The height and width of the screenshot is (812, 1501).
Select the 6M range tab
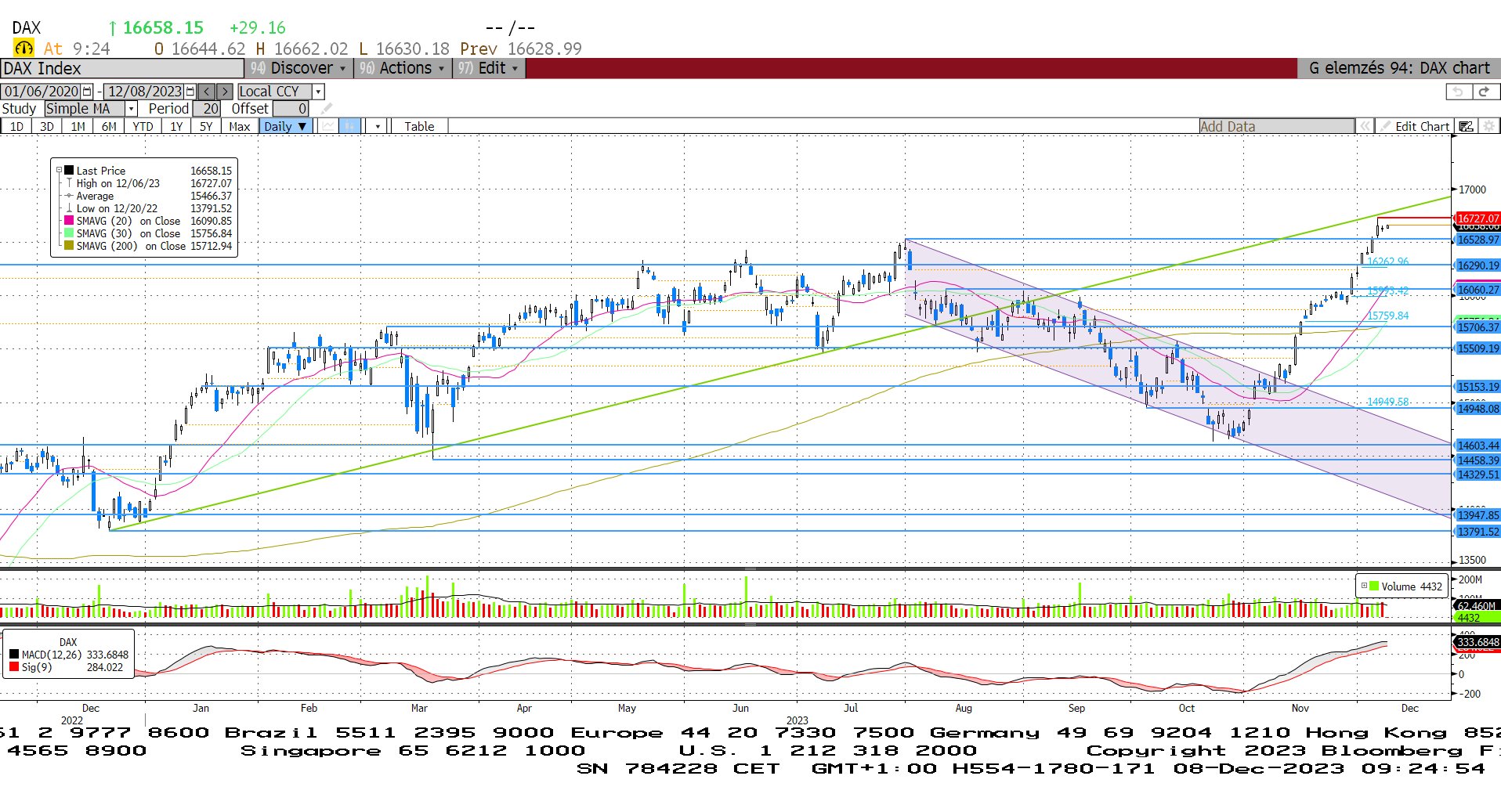point(109,126)
